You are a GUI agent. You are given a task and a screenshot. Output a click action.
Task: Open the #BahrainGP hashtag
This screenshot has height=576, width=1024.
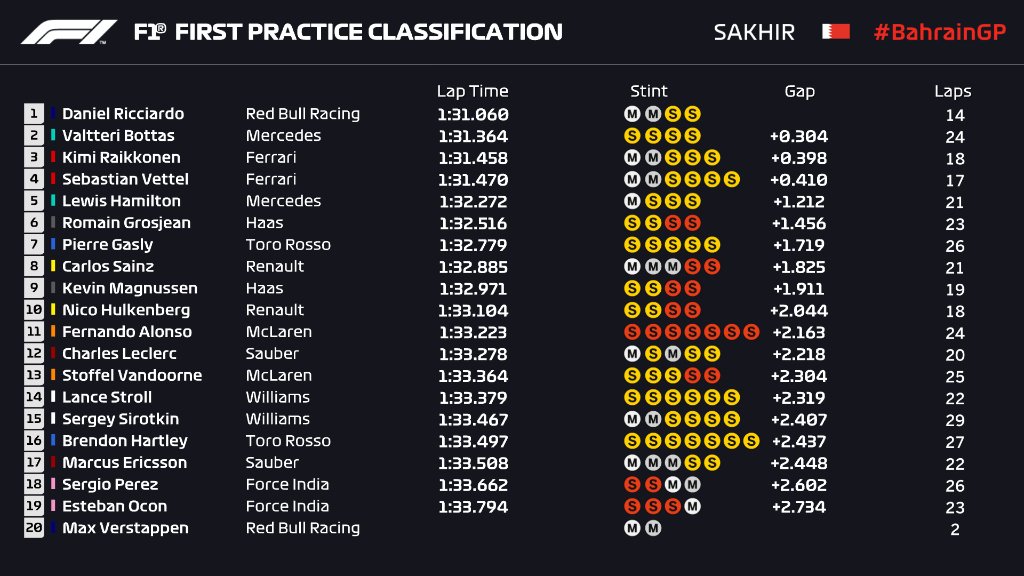tap(939, 32)
